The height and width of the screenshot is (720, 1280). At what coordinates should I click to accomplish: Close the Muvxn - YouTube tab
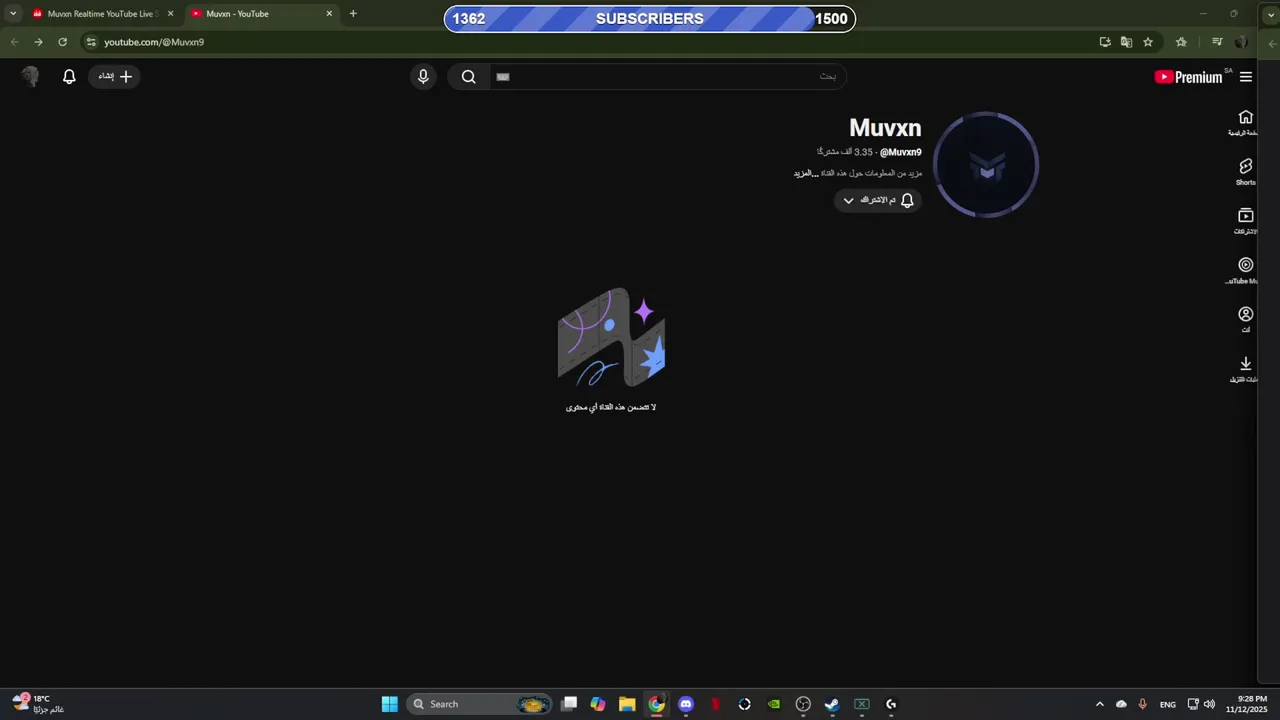(329, 14)
